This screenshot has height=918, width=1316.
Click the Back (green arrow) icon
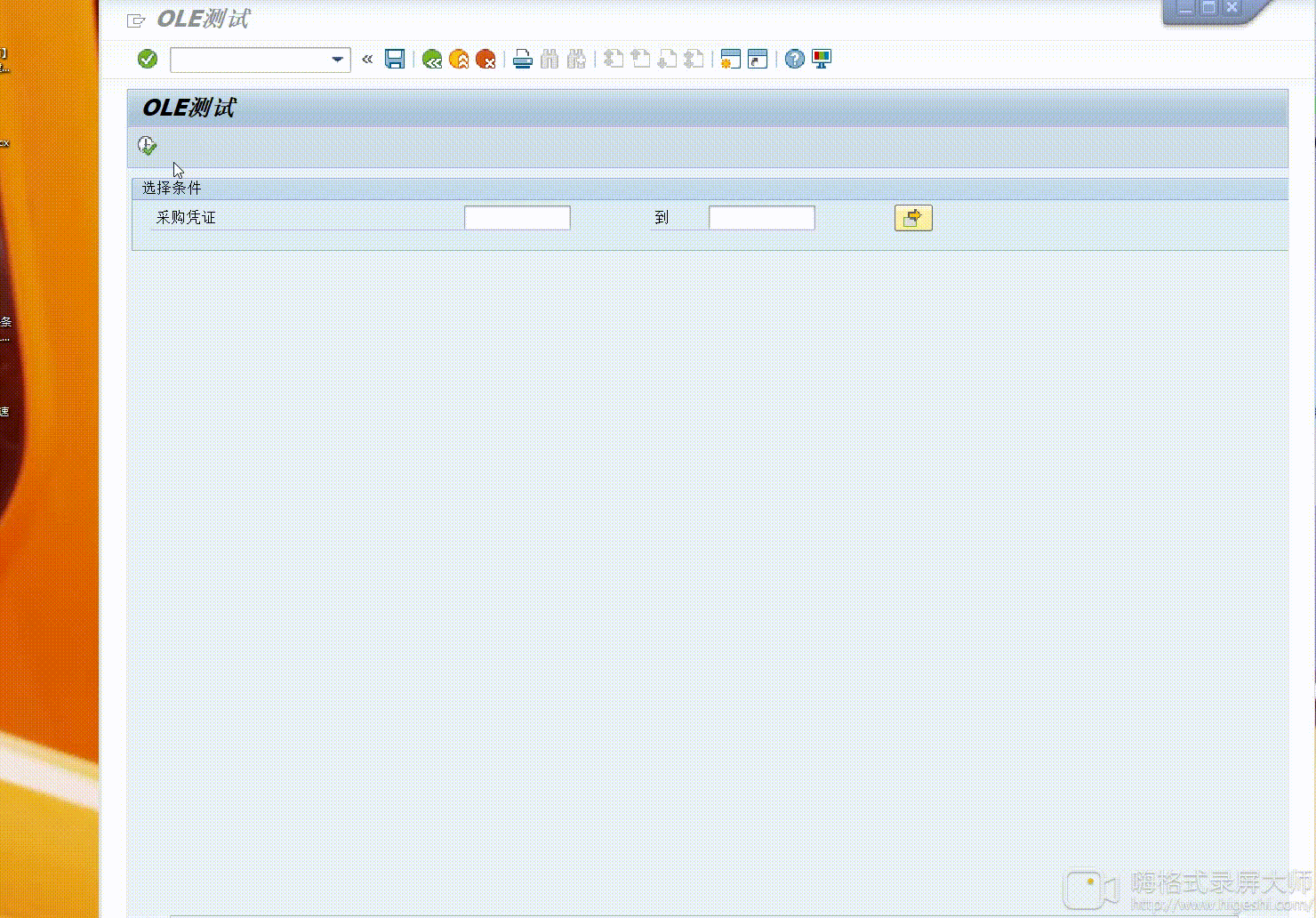tap(432, 59)
